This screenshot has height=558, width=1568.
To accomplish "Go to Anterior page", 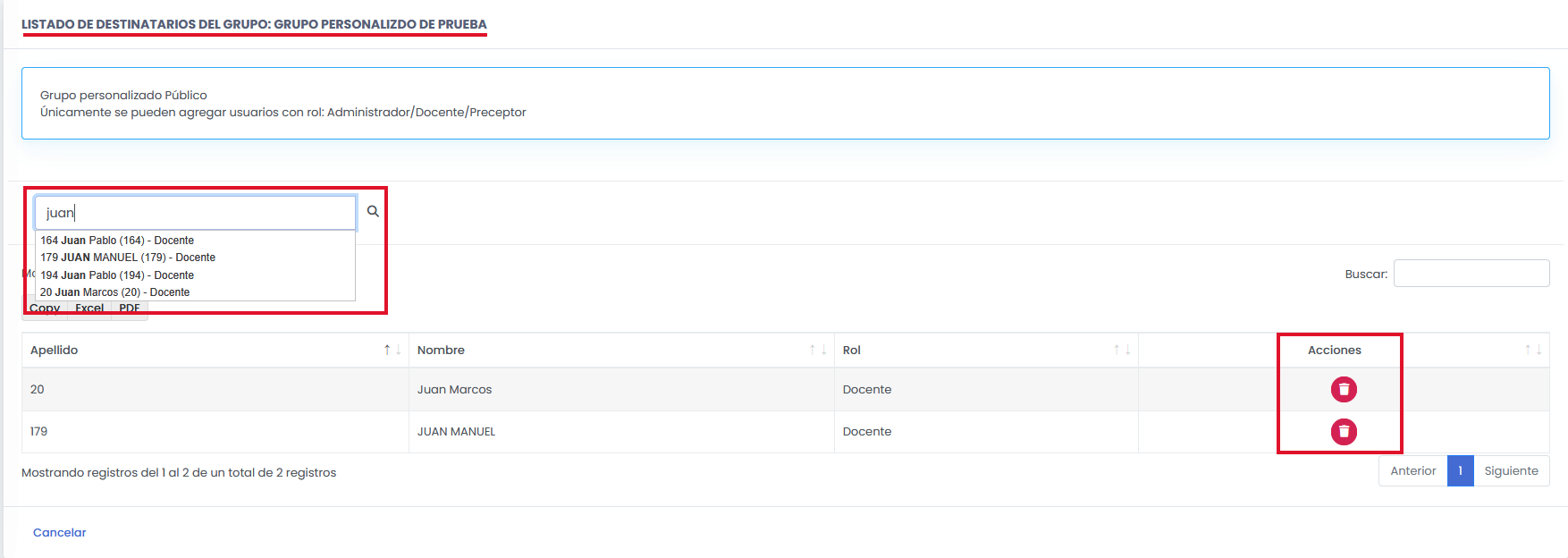I will click(1412, 471).
